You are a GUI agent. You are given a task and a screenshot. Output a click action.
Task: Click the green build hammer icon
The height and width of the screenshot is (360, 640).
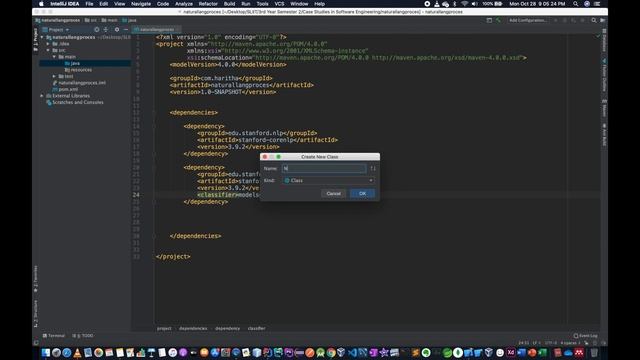coord(498,20)
